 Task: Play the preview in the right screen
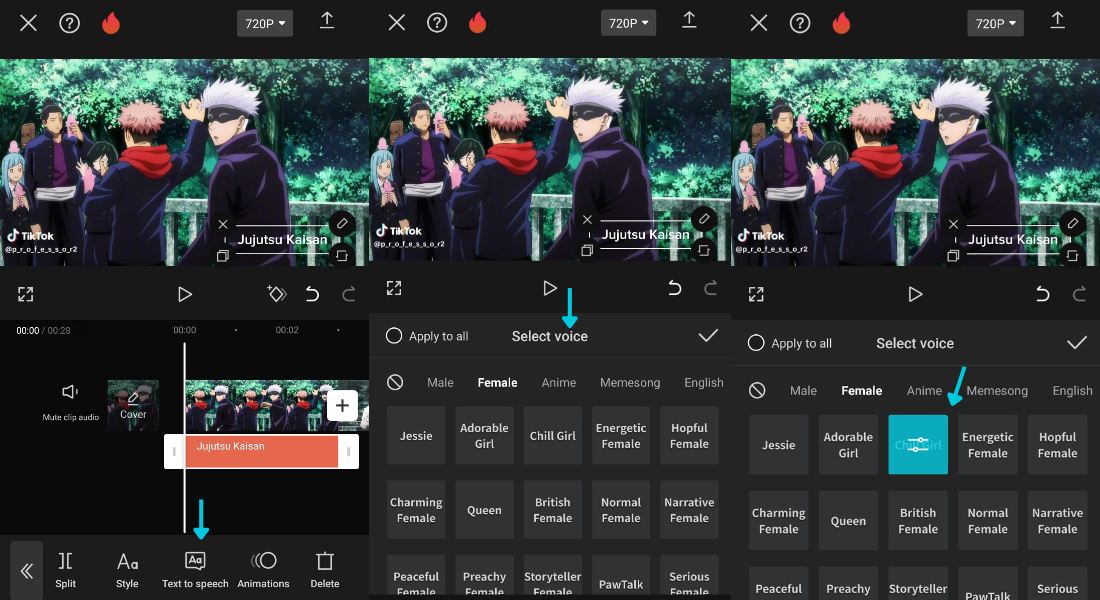pos(915,294)
